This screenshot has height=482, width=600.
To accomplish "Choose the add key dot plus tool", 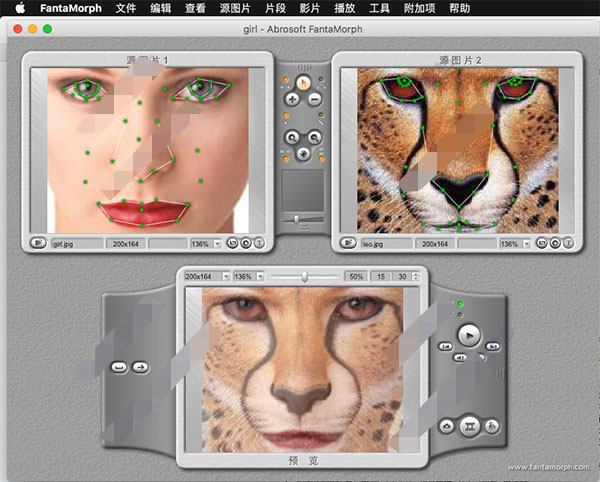I will pyautogui.click(x=291, y=99).
